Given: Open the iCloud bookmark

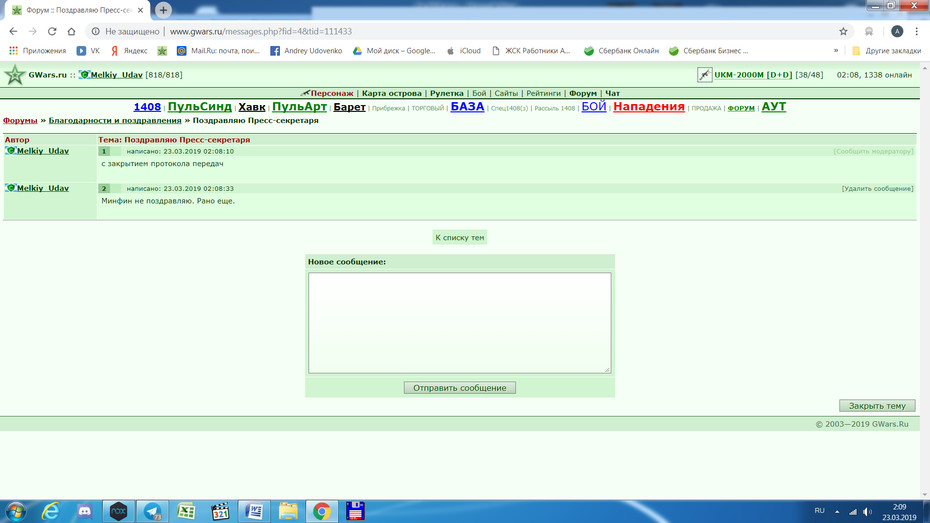Looking at the screenshot, I should (x=463, y=51).
